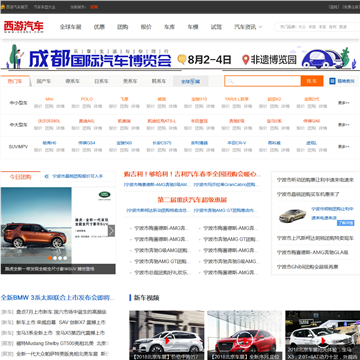This screenshot has width=360, height=360.
Task: Switch to the 美系车 tab
Action: (x=130, y=81)
